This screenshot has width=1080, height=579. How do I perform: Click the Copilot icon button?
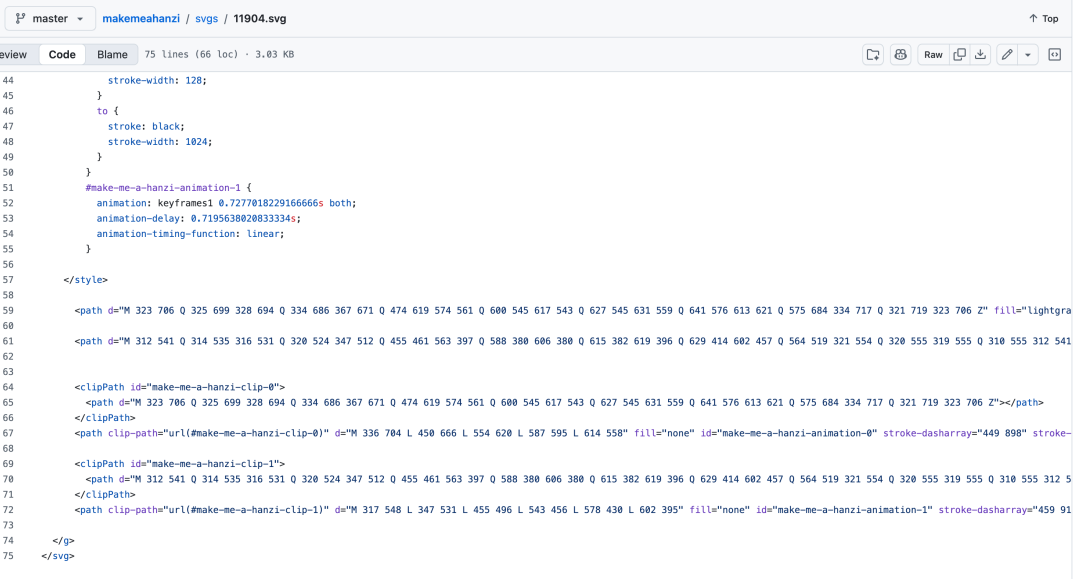coord(900,54)
